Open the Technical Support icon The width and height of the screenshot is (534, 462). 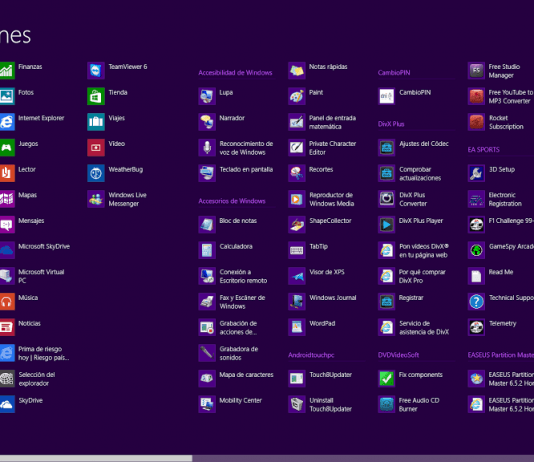[x=476, y=302]
